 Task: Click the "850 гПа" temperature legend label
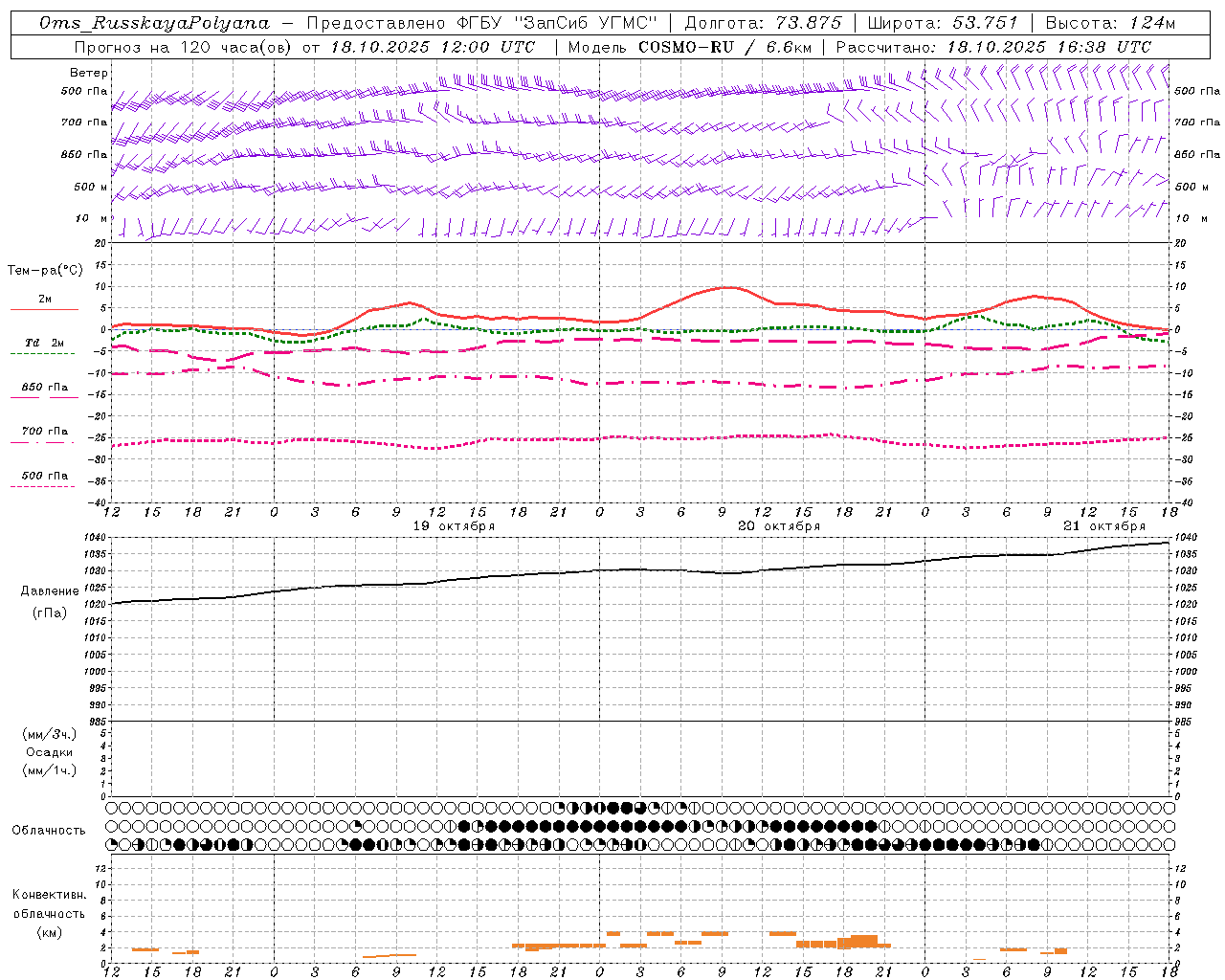pos(45,387)
